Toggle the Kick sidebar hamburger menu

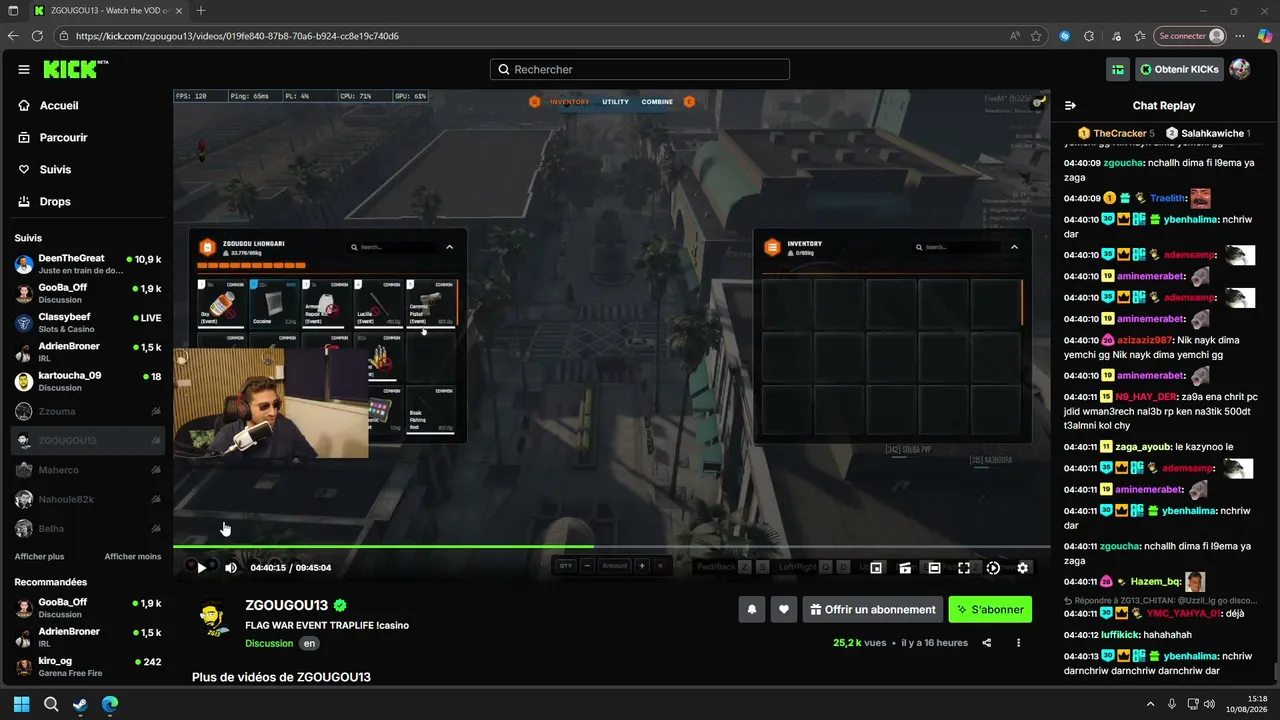tap(24, 70)
